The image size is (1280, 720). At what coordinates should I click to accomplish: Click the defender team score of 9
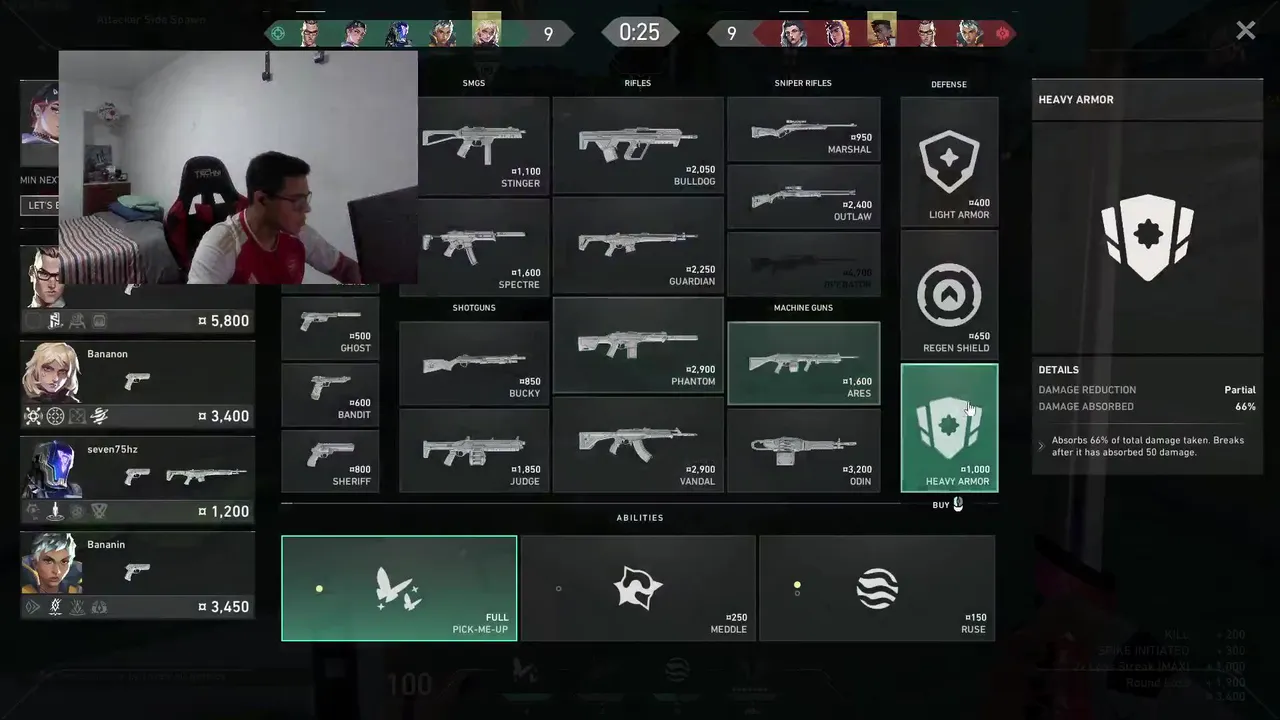(731, 34)
